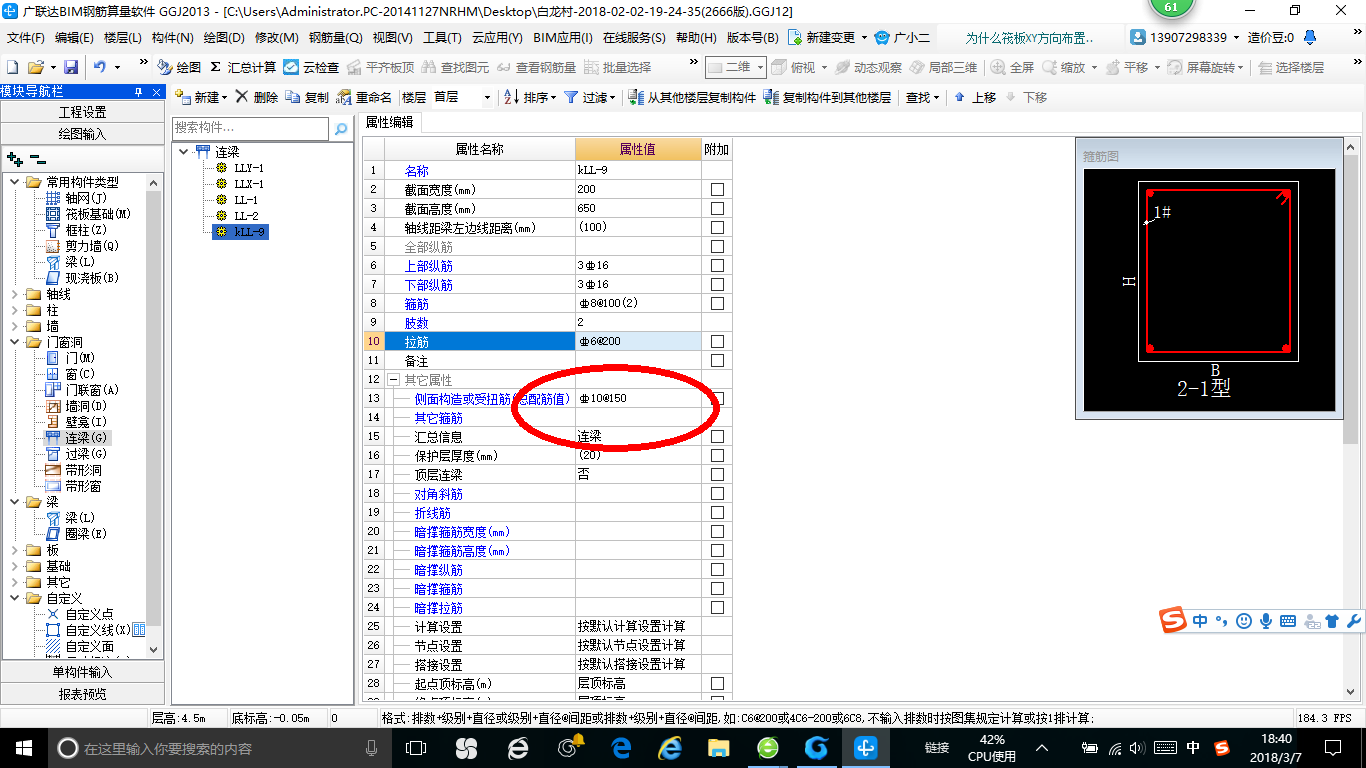Tick 附加 checkbox for 对角斜筋 row
The image size is (1366, 768).
[717, 494]
